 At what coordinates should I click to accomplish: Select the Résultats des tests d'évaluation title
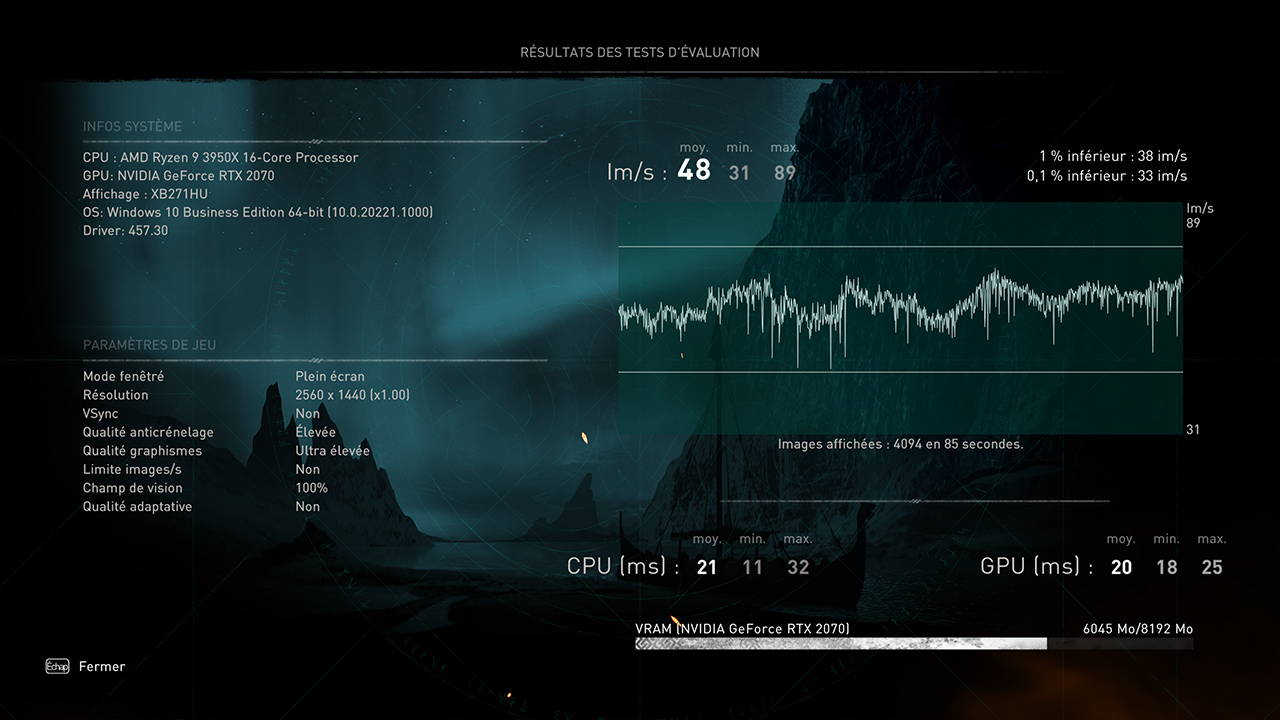pyautogui.click(x=639, y=52)
